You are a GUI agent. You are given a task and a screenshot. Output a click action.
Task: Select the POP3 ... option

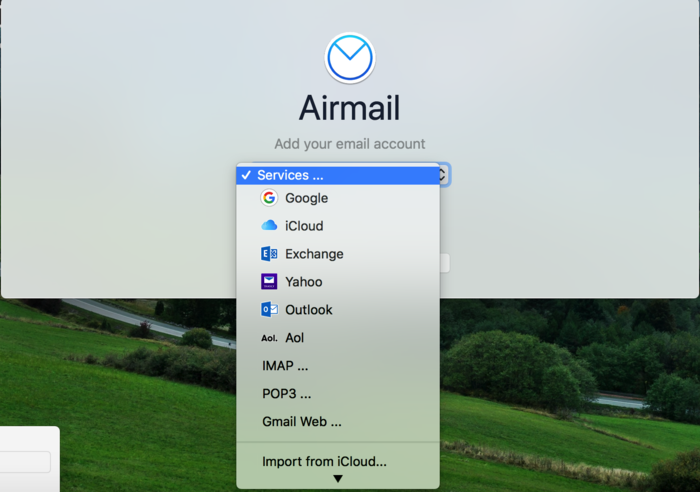click(x=338, y=393)
